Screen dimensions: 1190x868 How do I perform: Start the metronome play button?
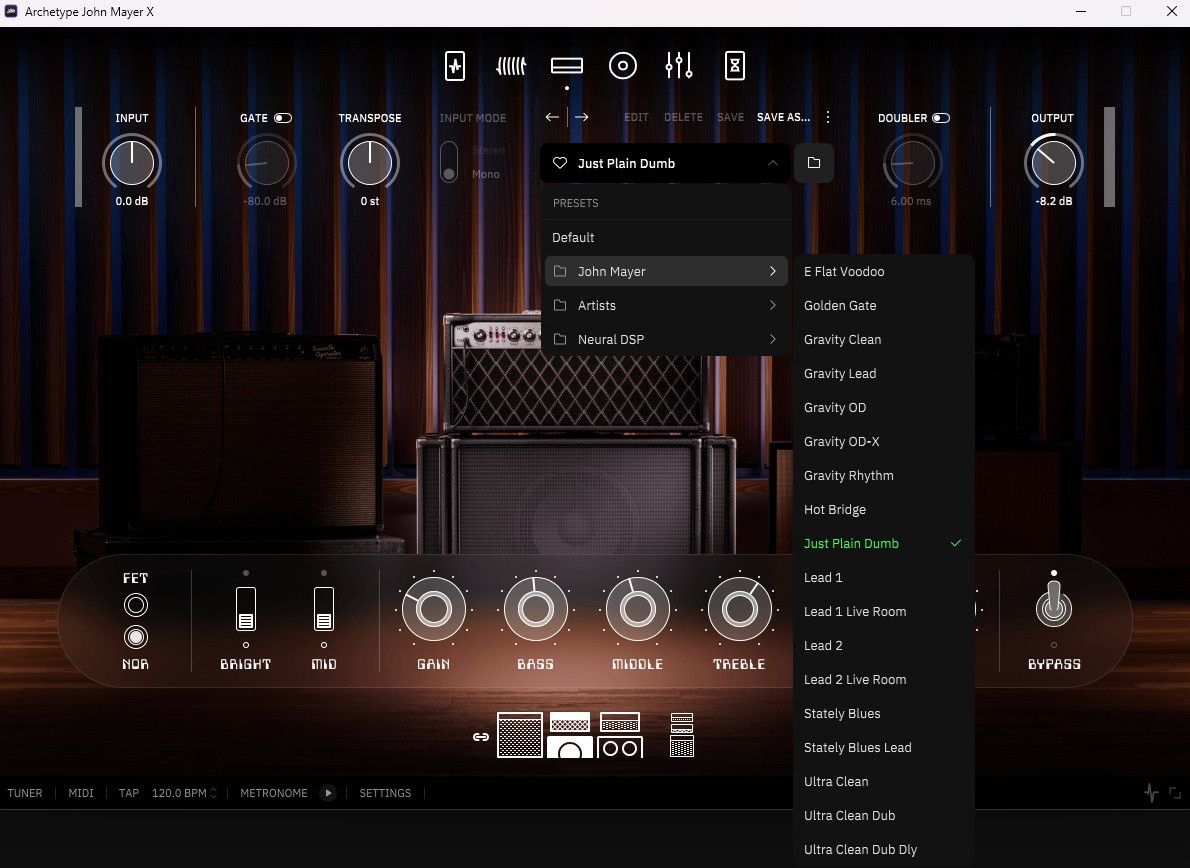pos(328,793)
